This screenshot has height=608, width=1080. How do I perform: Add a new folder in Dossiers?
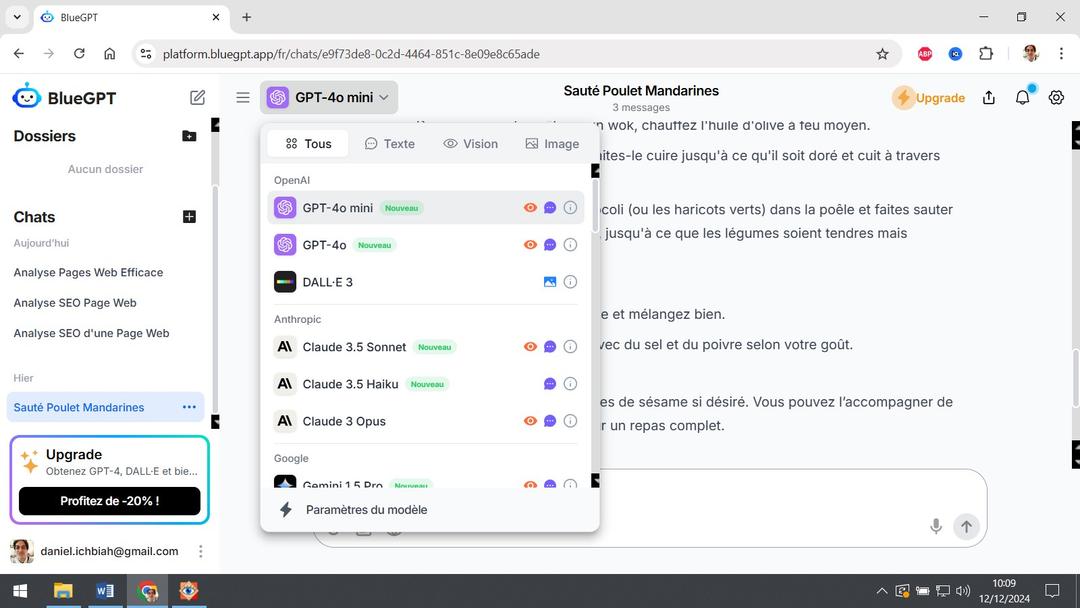coord(189,136)
